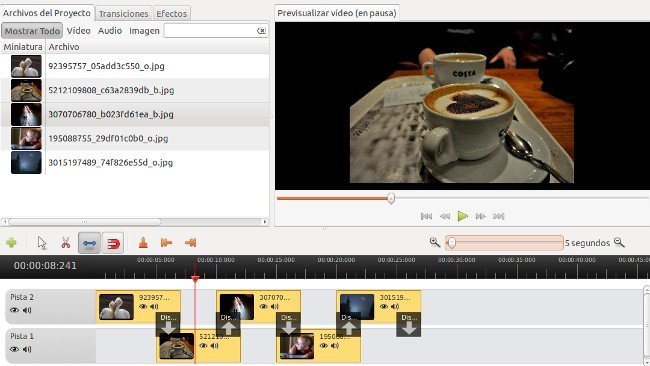
Task: Mute audio on clip 301519
Action: click(x=395, y=307)
